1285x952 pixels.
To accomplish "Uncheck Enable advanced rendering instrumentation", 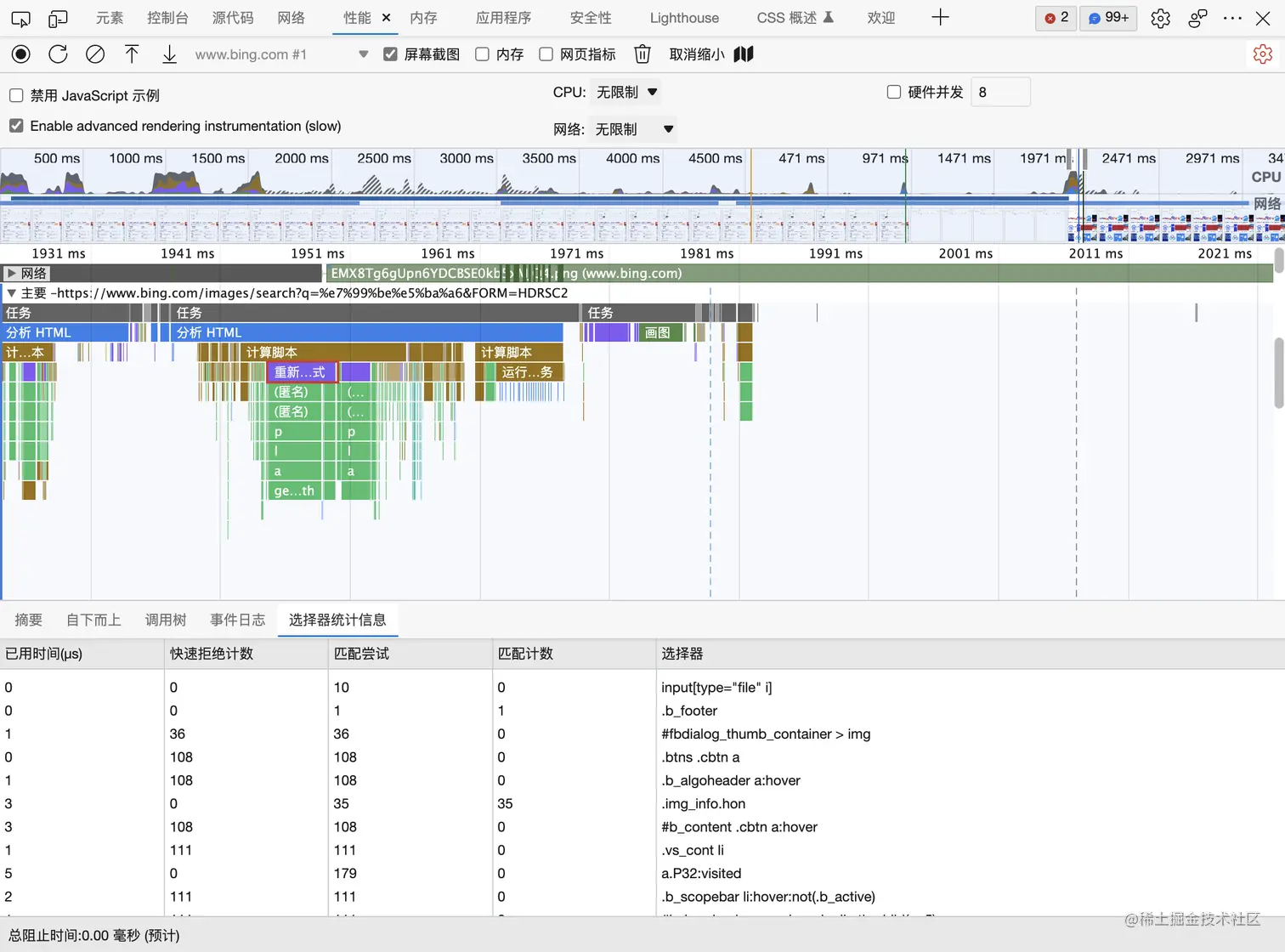I will pos(16,126).
